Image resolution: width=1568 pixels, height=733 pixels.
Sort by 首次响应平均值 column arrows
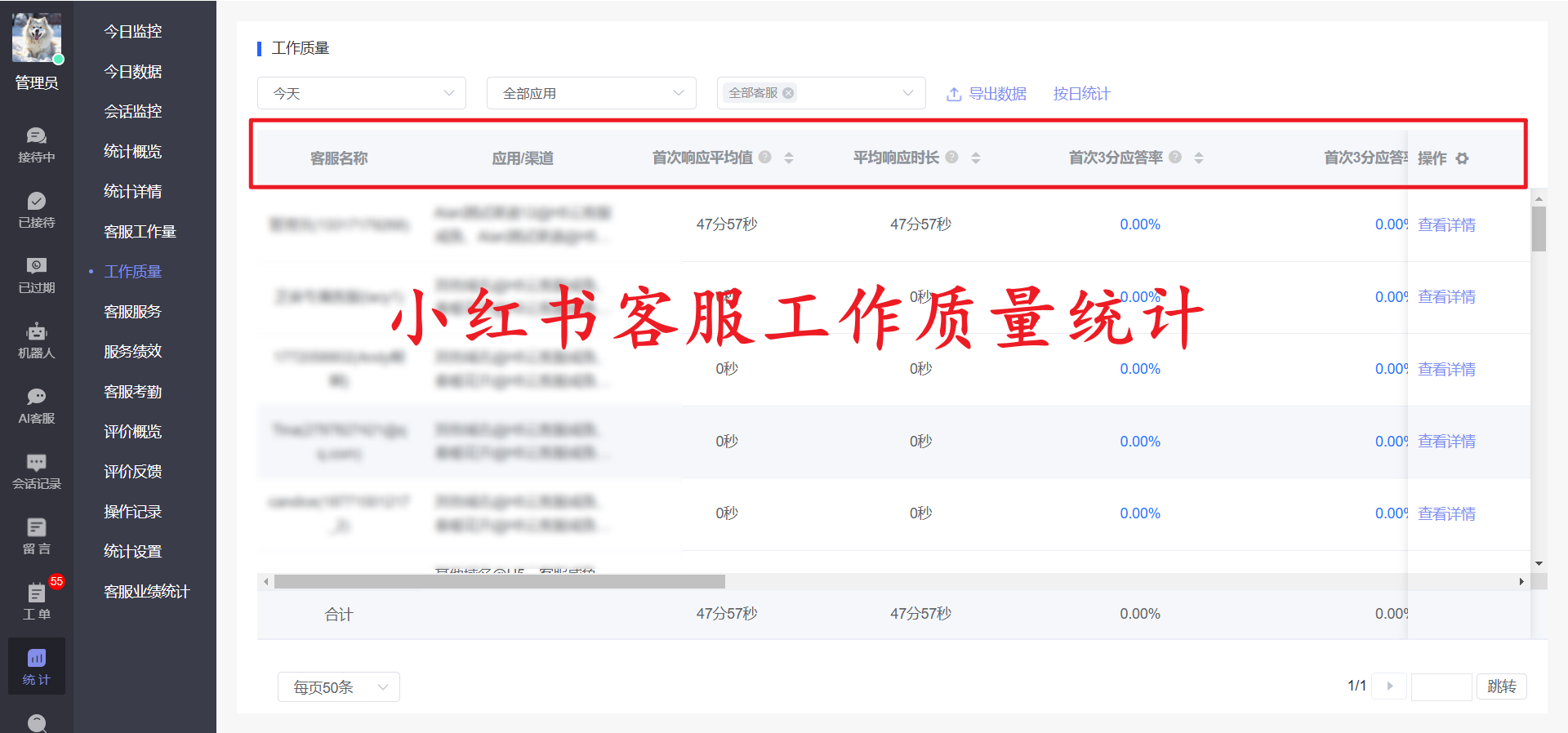[789, 158]
